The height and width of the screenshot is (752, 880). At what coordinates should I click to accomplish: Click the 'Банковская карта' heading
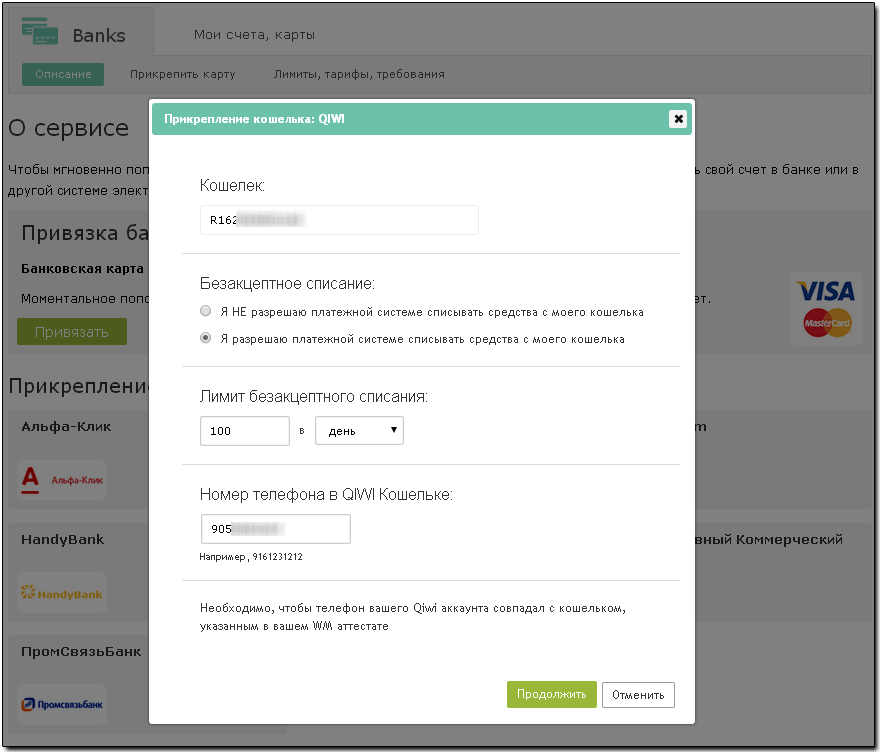[82, 269]
